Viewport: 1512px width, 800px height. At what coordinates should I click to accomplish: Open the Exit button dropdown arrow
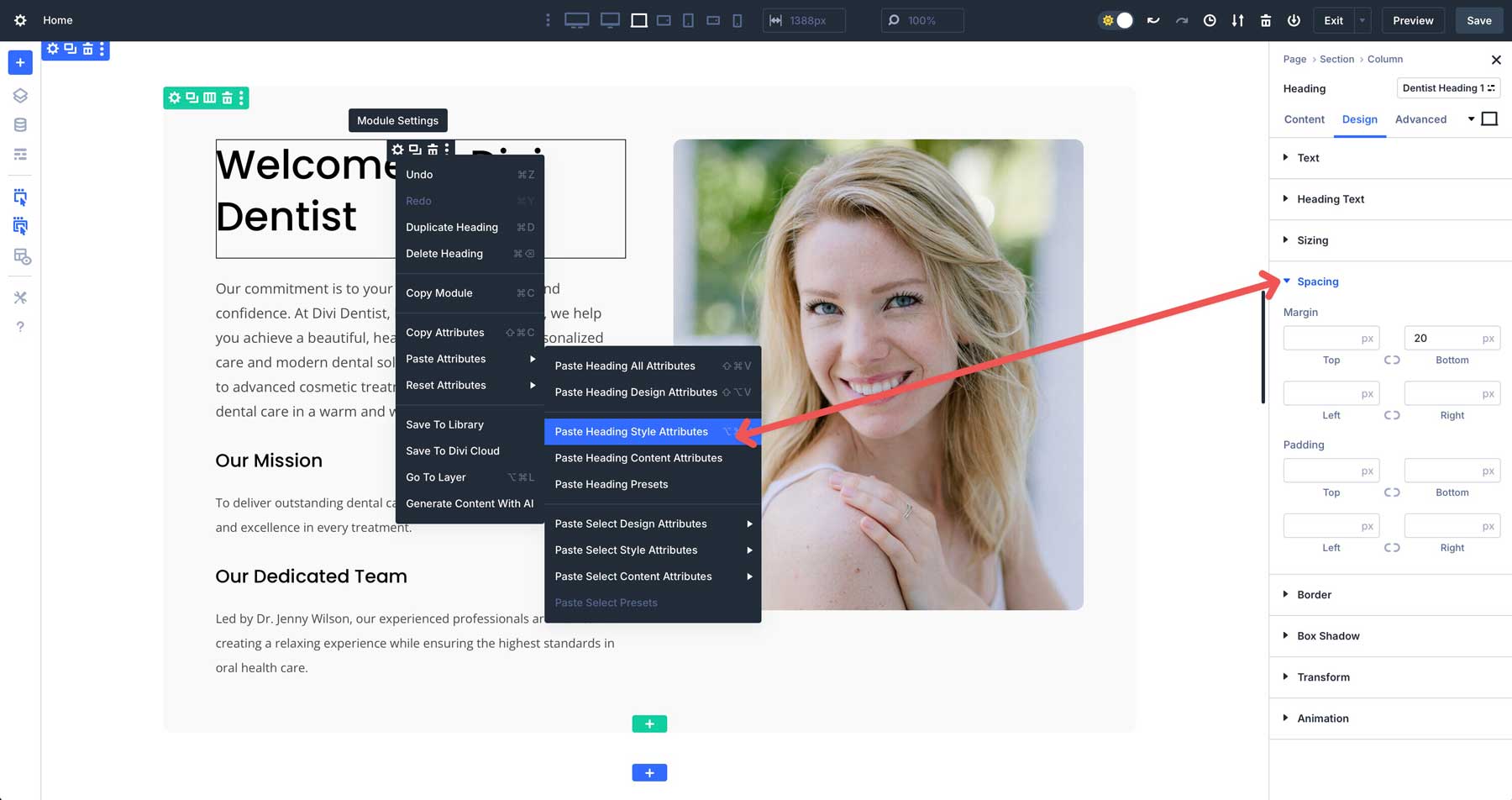(x=1361, y=20)
